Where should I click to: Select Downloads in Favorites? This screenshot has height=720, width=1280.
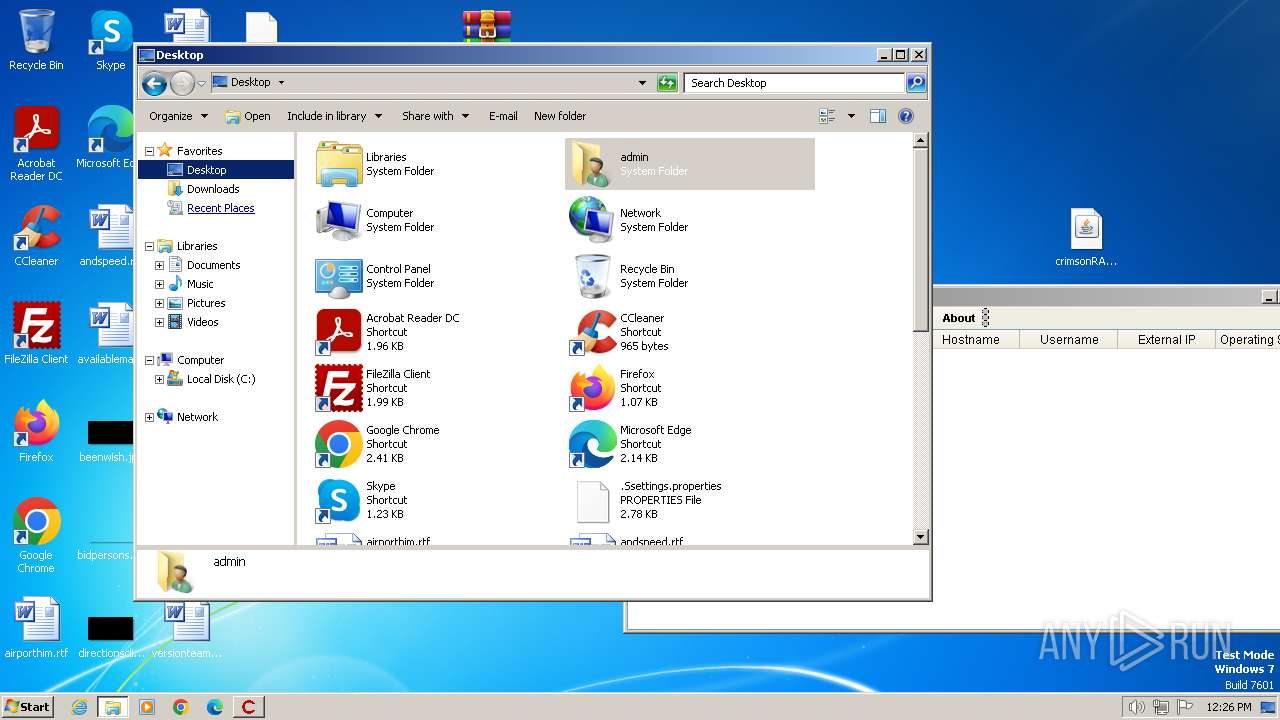213,189
